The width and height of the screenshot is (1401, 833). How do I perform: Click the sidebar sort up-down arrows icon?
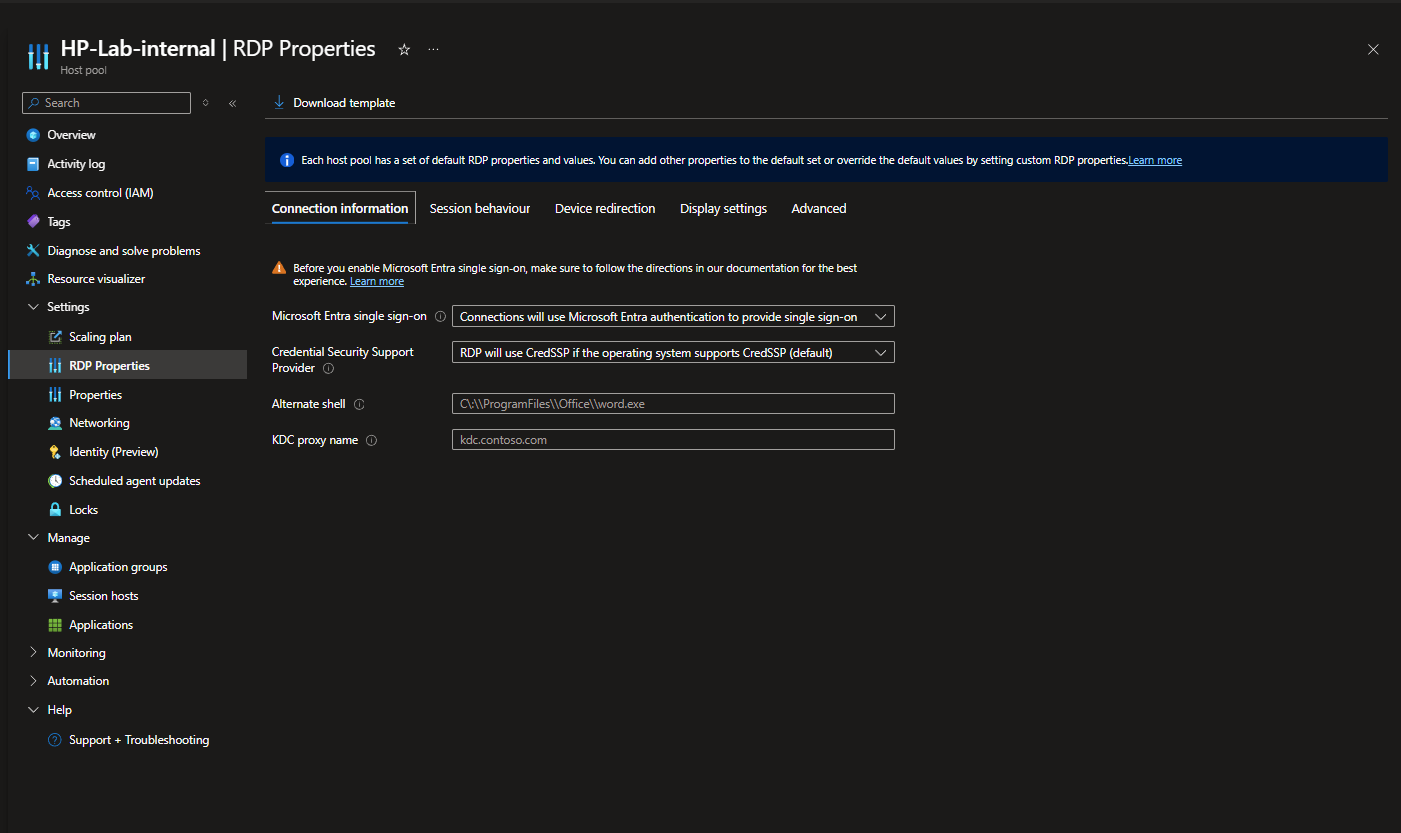[206, 103]
